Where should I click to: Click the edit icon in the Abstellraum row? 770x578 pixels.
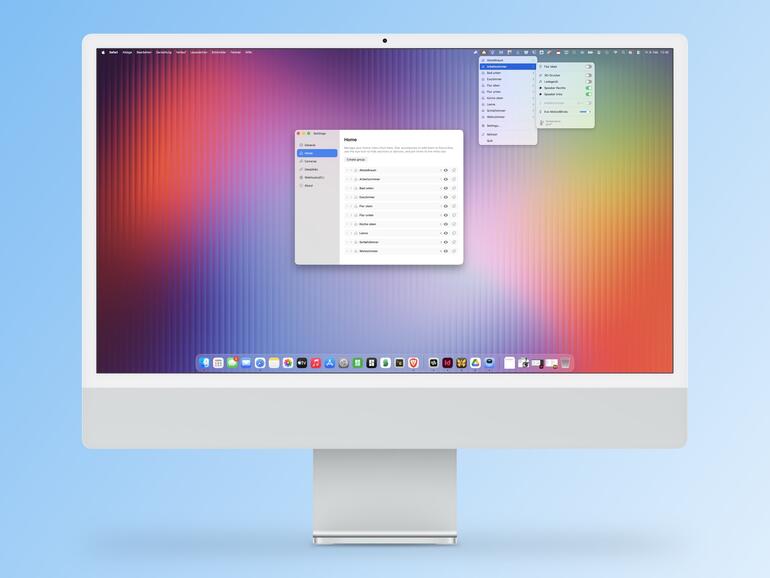click(x=454, y=170)
